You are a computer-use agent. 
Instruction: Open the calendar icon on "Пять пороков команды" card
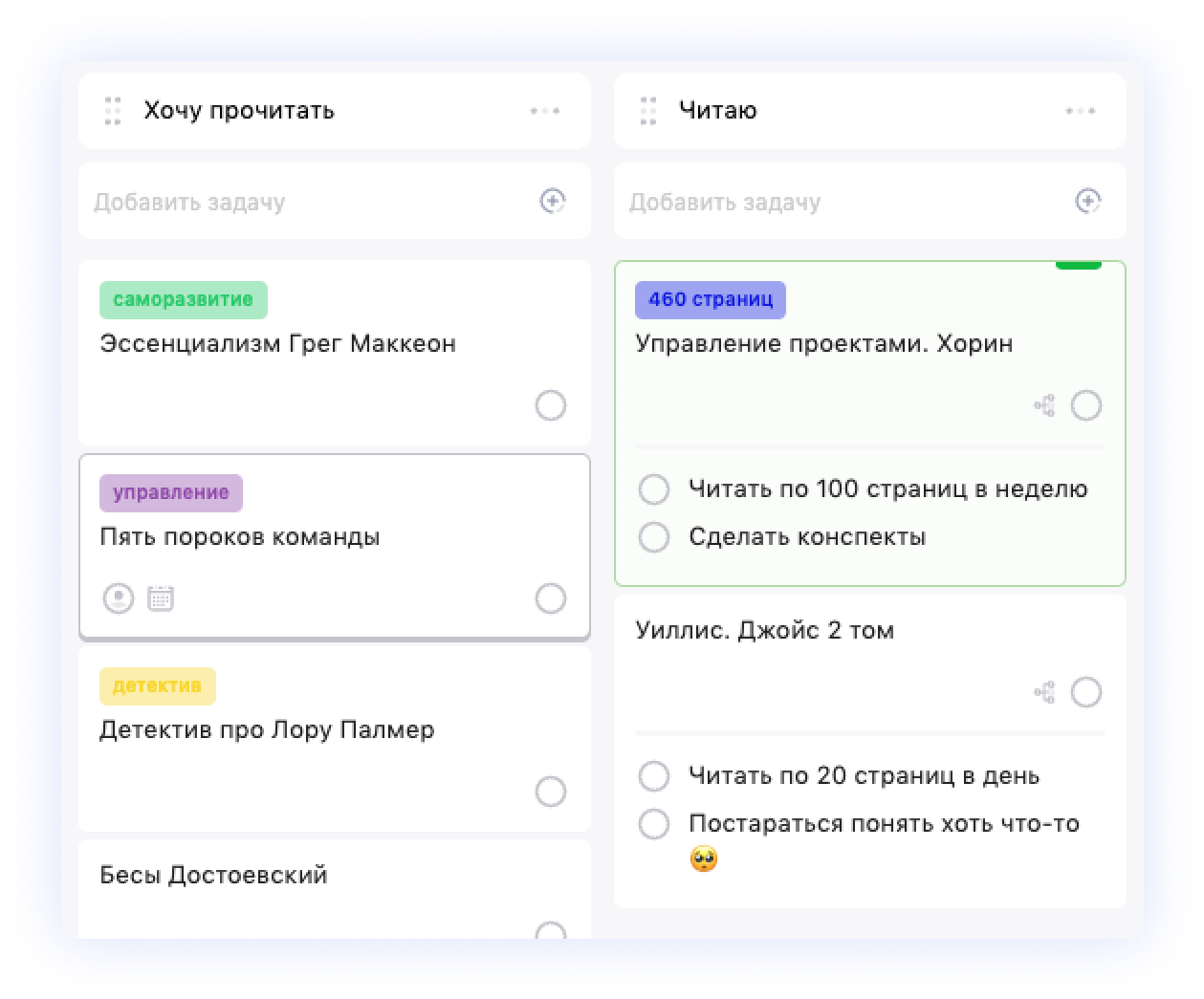(x=161, y=597)
